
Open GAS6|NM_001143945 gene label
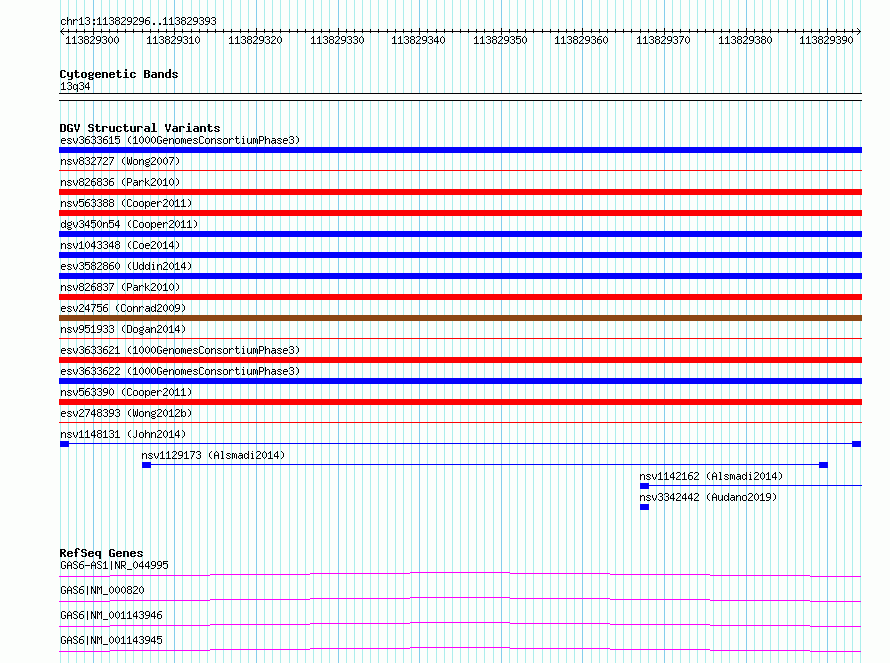point(111,640)
